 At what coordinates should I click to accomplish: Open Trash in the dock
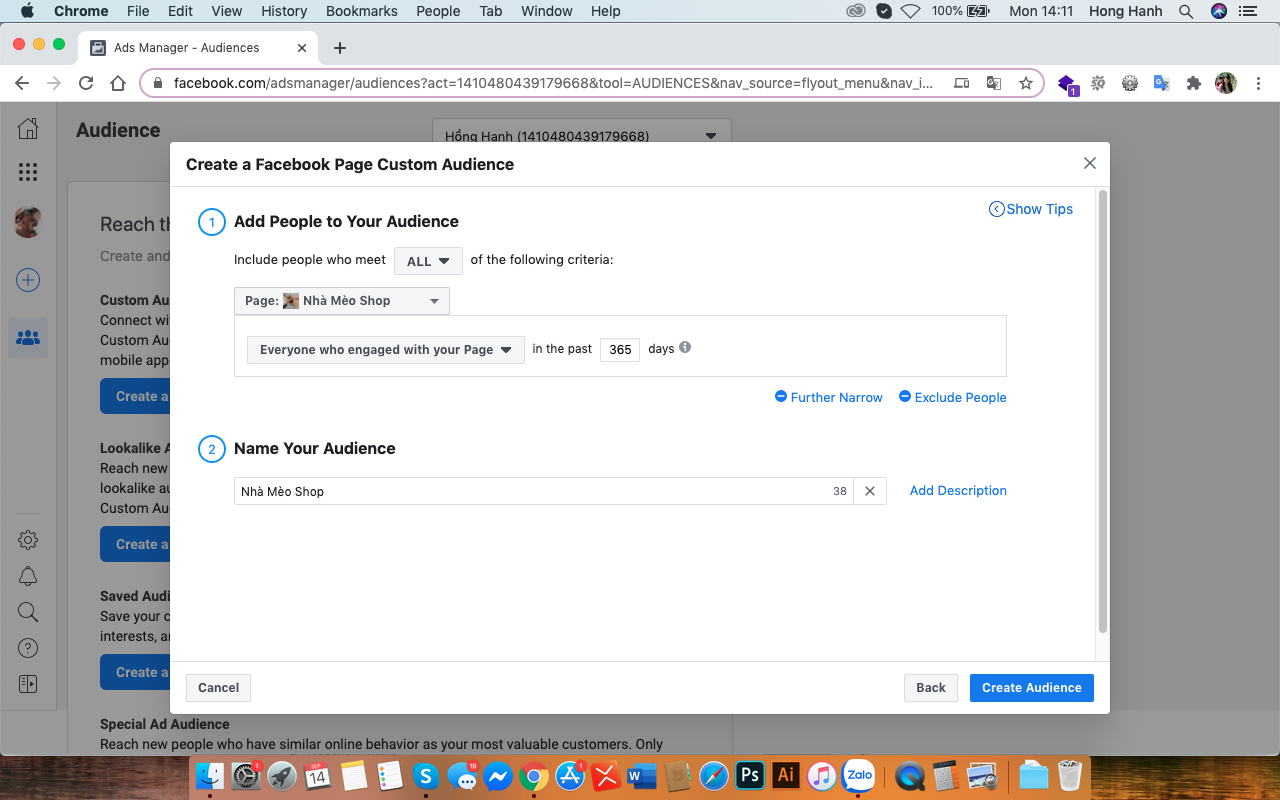[1070, 775]
